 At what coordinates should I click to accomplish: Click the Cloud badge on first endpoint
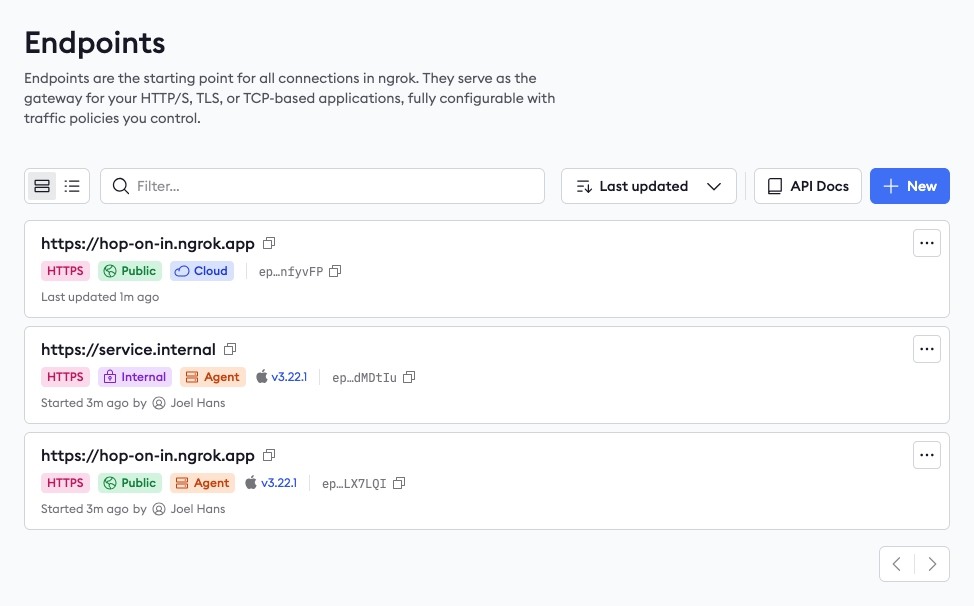201,271
